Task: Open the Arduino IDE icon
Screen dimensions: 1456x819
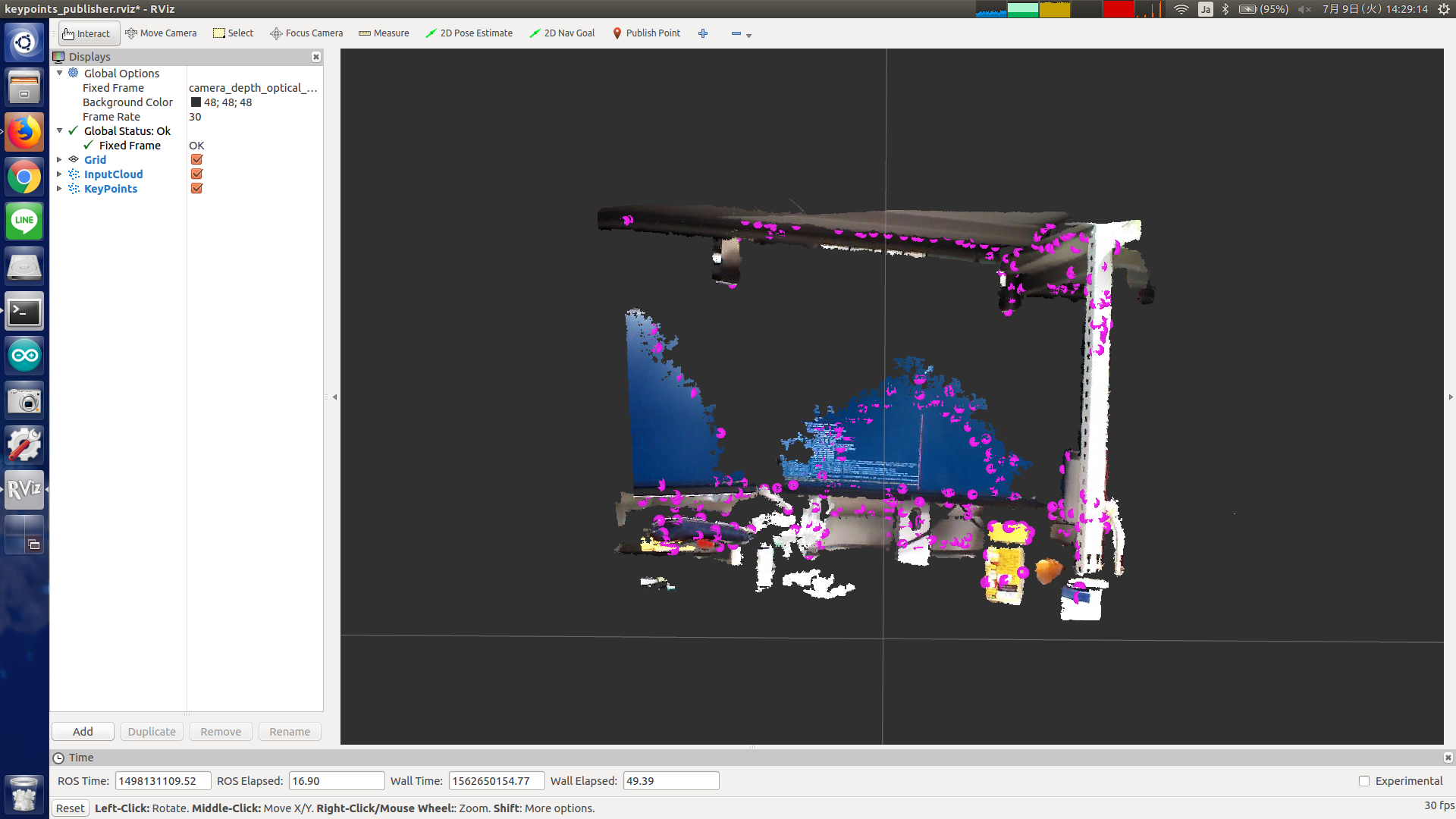Action: (x=24, y=356)
